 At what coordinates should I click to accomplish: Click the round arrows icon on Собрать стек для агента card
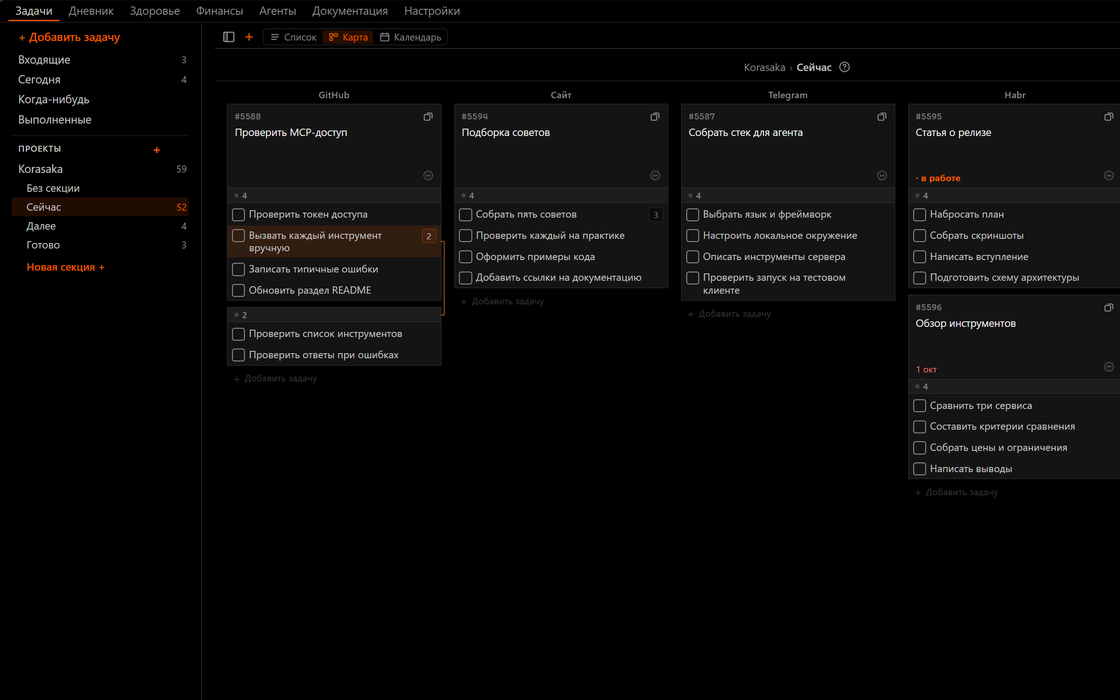(x=881, y=176)
